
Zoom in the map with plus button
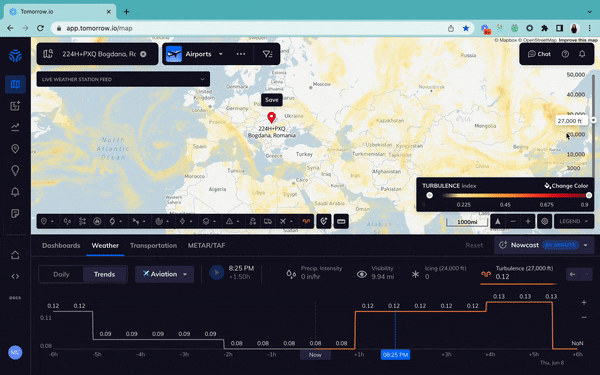[x=528, y=221]
